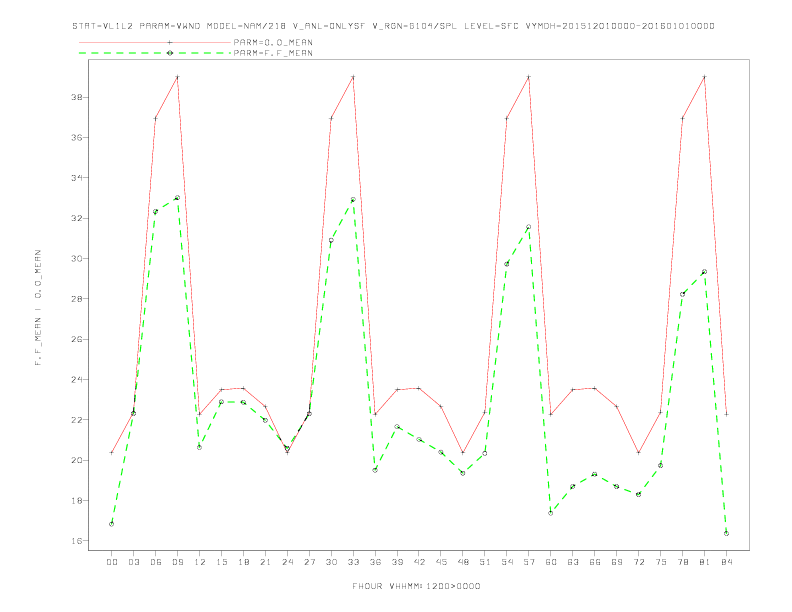Click x-axis tick label 57

coord(529,562)
